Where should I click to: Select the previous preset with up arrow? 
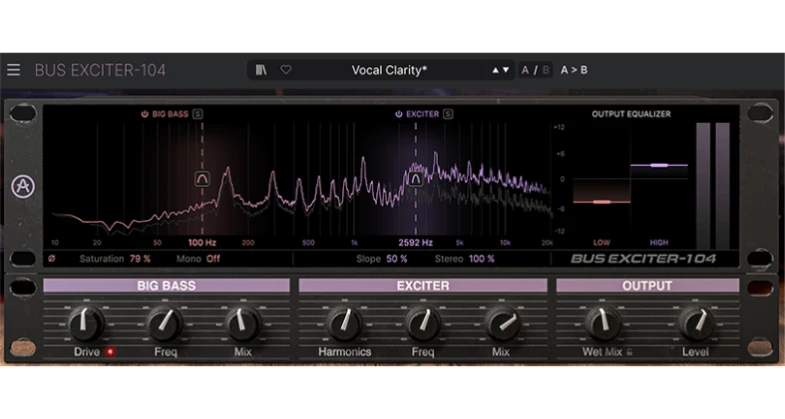(495, 70)
